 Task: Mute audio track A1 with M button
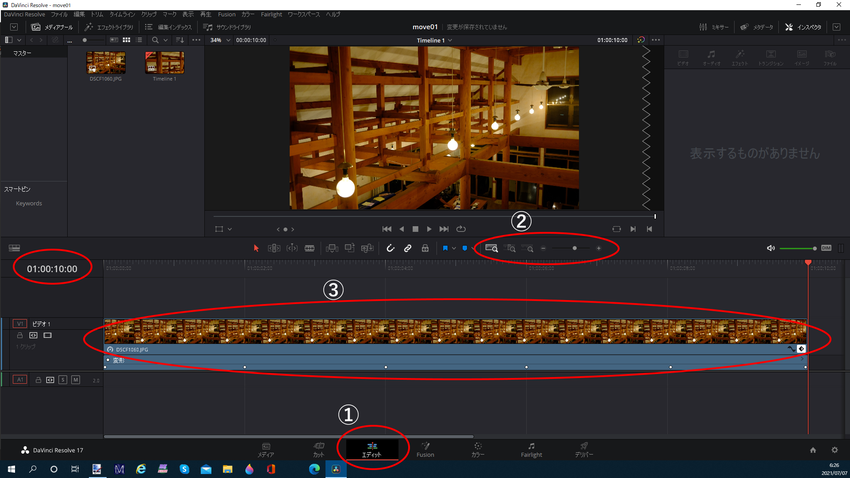tap(75, 380)
